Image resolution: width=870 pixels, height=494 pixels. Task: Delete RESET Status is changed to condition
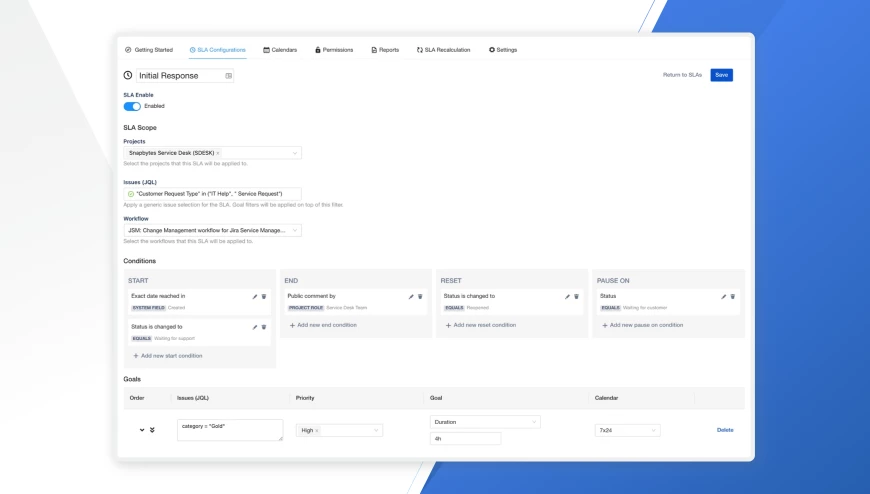click(x=576, y=296)
